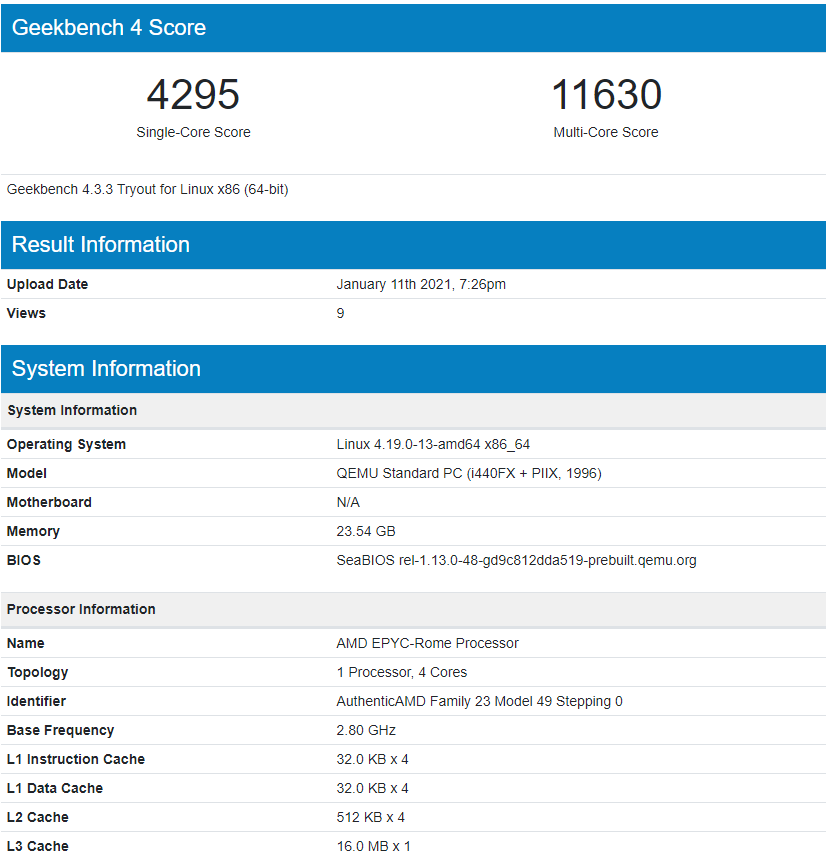This screenshot has height=860, width=829.
Task: Click 'Geekbench 4.3.3 Tryout for Linux x86 (64-bit)' text
Action: pyautogui.click(x=148, y=190)
